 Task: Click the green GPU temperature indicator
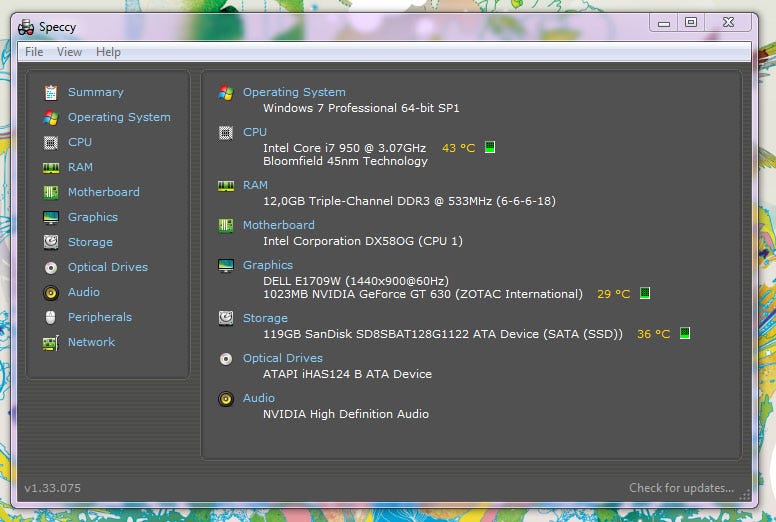click(645, 294)
